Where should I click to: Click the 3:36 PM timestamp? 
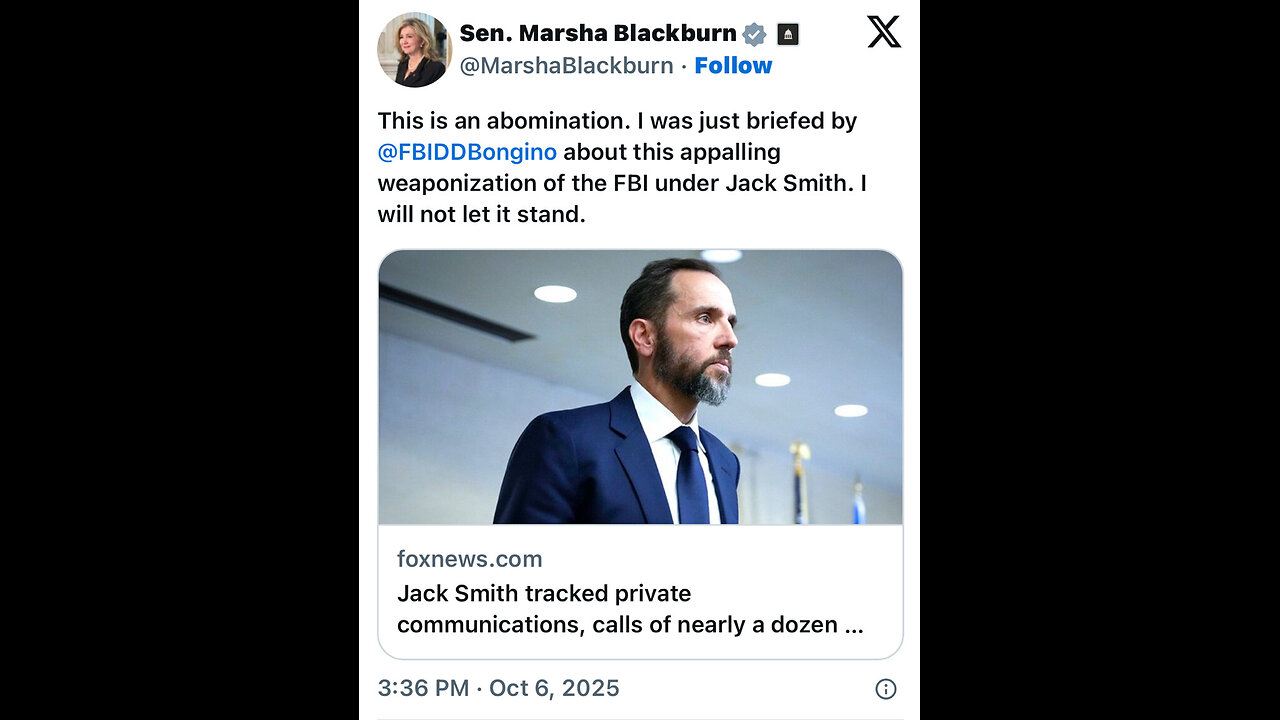(x=423, y=688)
